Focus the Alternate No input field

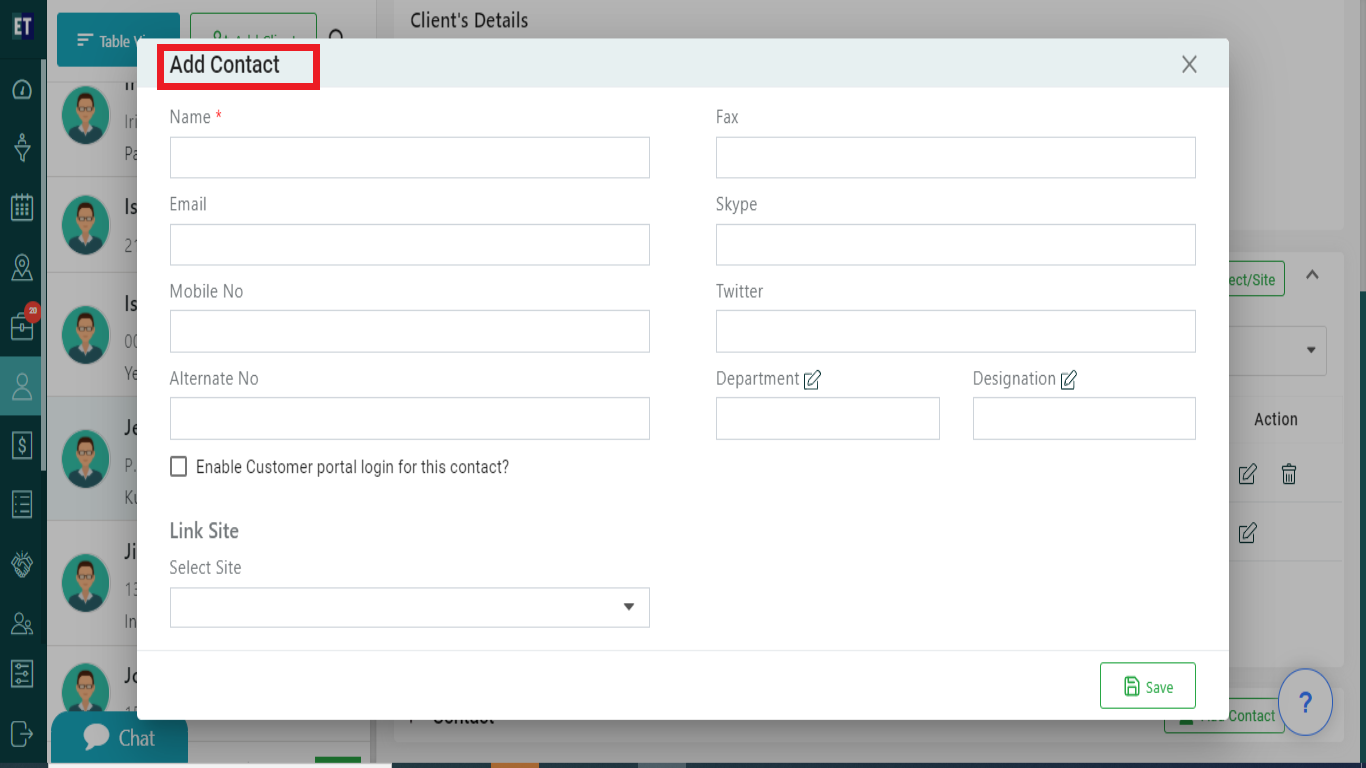(410, 418)
